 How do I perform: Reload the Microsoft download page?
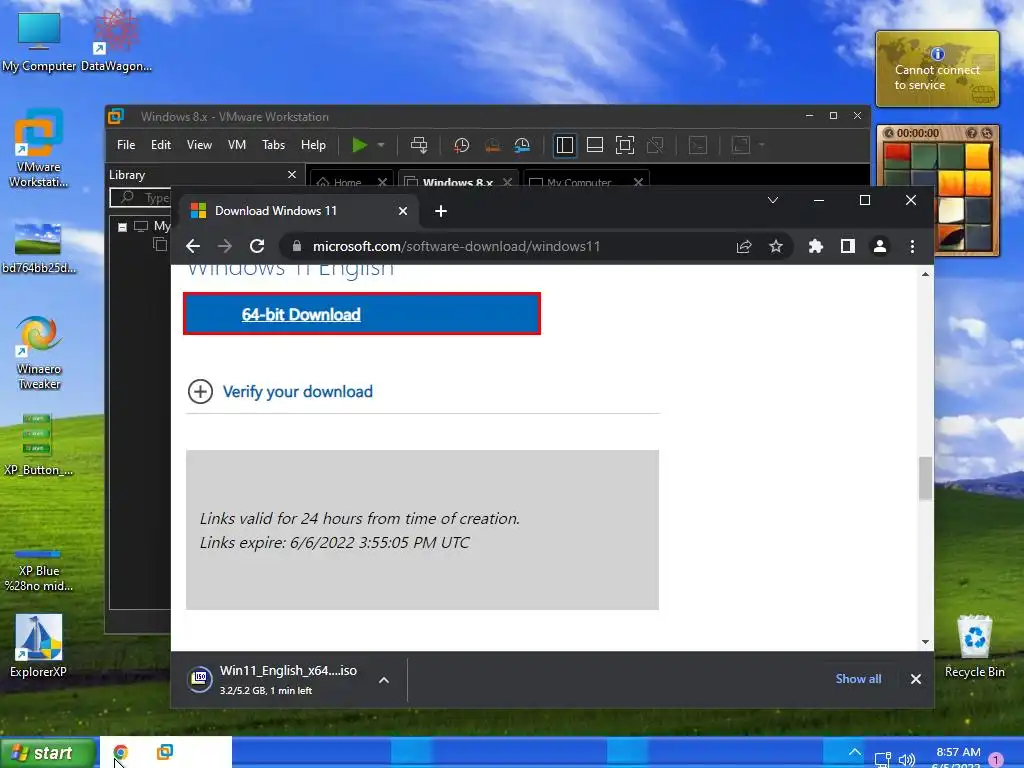click(x=257, y=246)
